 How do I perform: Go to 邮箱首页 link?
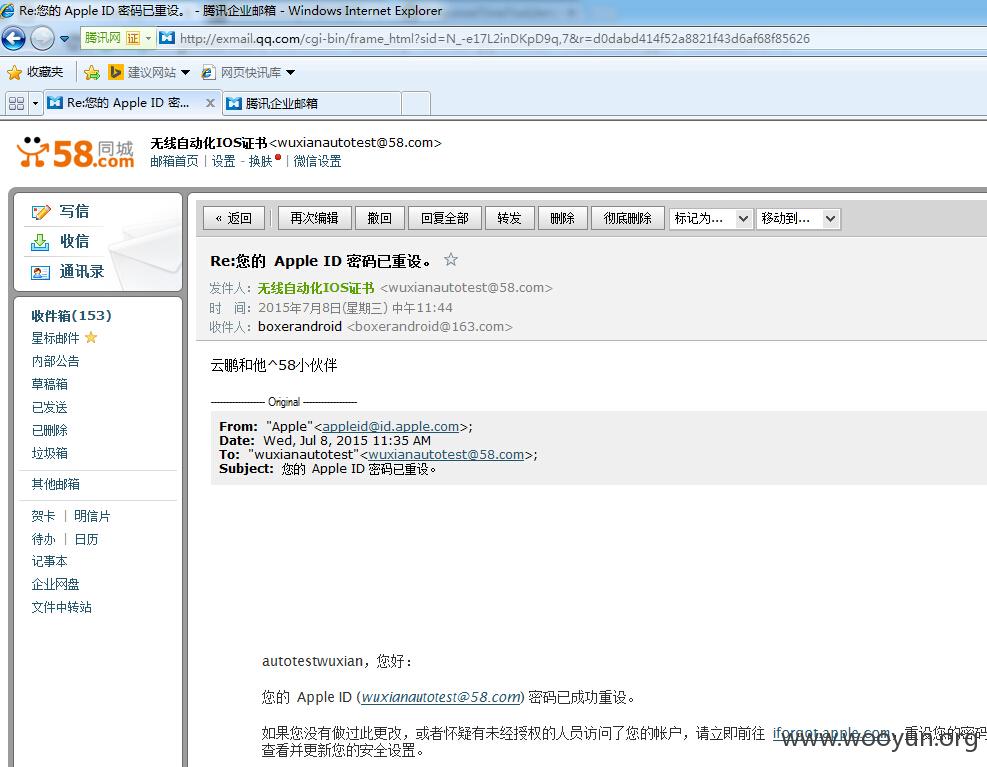coord(174,161)
